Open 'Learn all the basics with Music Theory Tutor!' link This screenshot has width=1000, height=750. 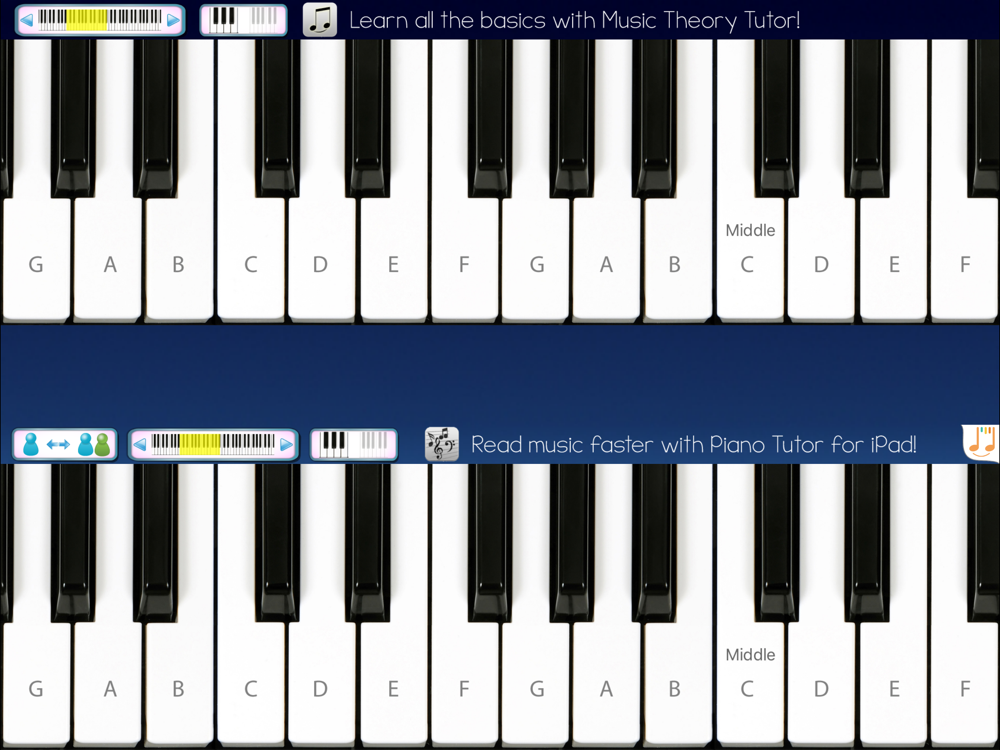pos(575,20)
